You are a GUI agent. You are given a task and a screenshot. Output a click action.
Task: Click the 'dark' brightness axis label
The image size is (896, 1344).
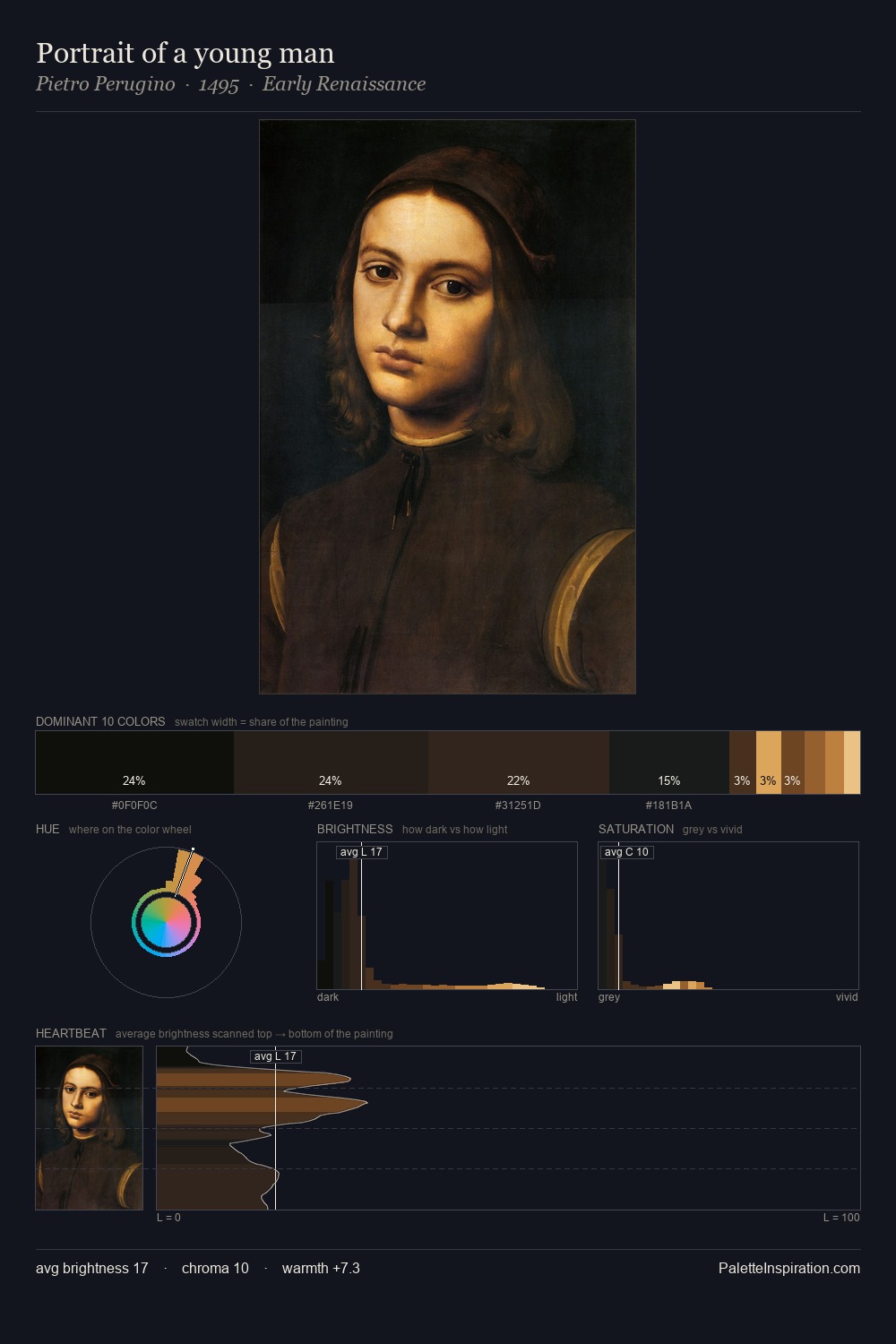pos(328,997)
